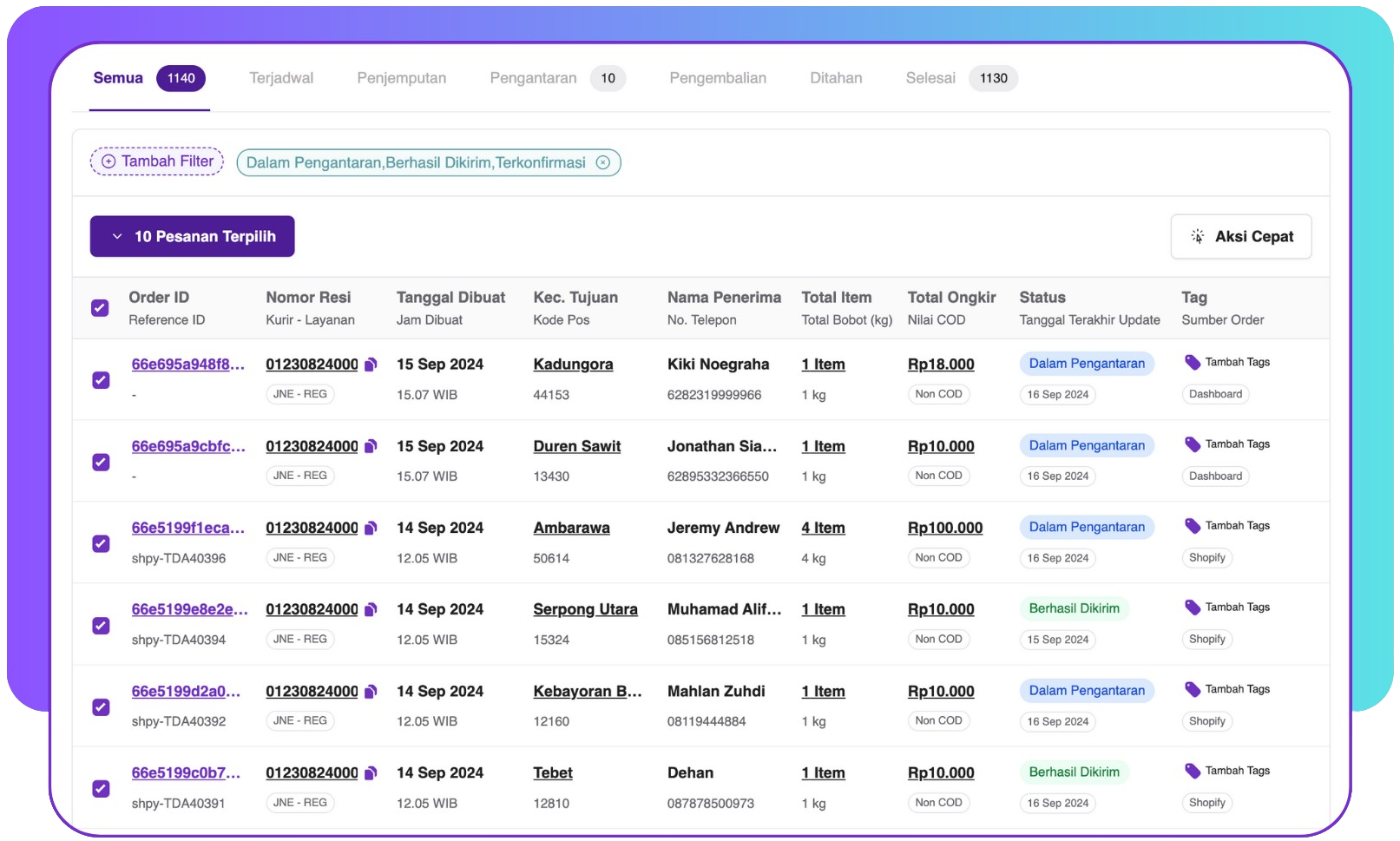Copy resi number for Mahlan Zuhdi order
This screenshot has height=841, width=1400.
click(371, 692)
